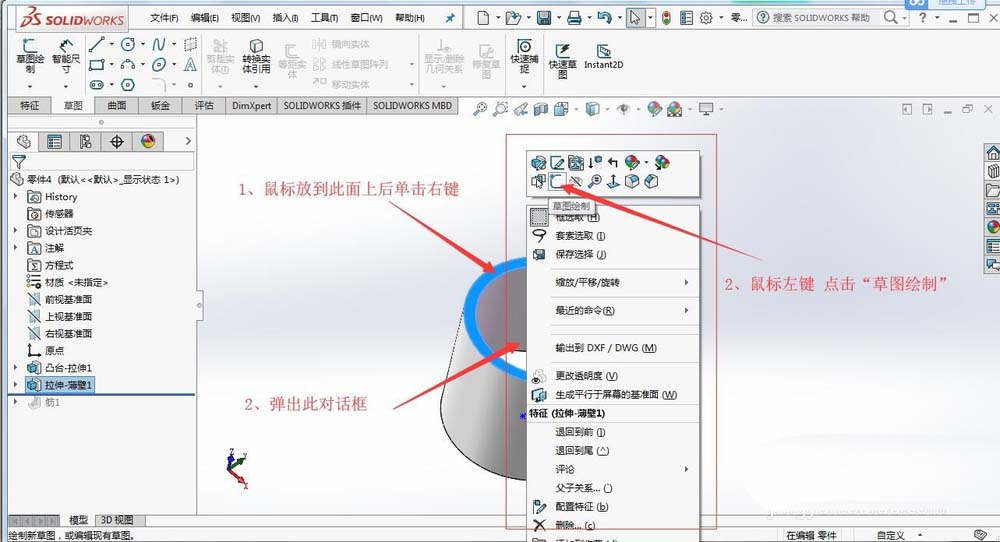Click Appearances color ball in context toolbar

click(x=631, y=163)
